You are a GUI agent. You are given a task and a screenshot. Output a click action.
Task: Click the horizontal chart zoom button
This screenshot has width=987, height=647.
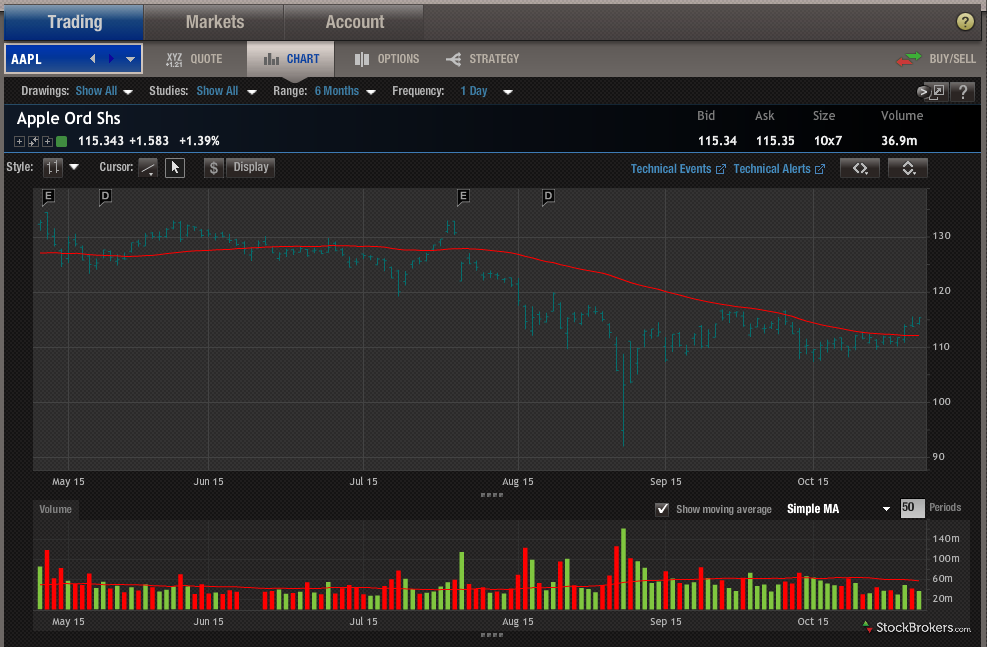click(860, 168)
